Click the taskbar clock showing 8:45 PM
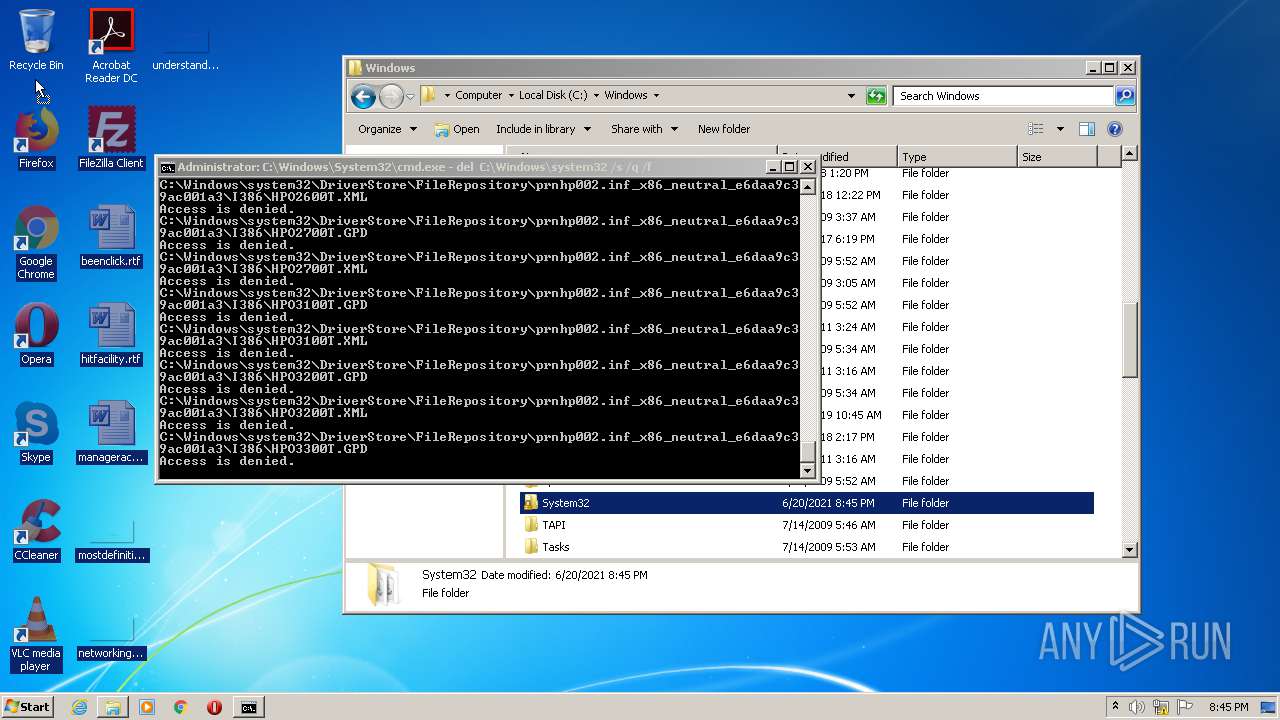The height and width of the screenshot is (720, 1280). pos(1228,707)
